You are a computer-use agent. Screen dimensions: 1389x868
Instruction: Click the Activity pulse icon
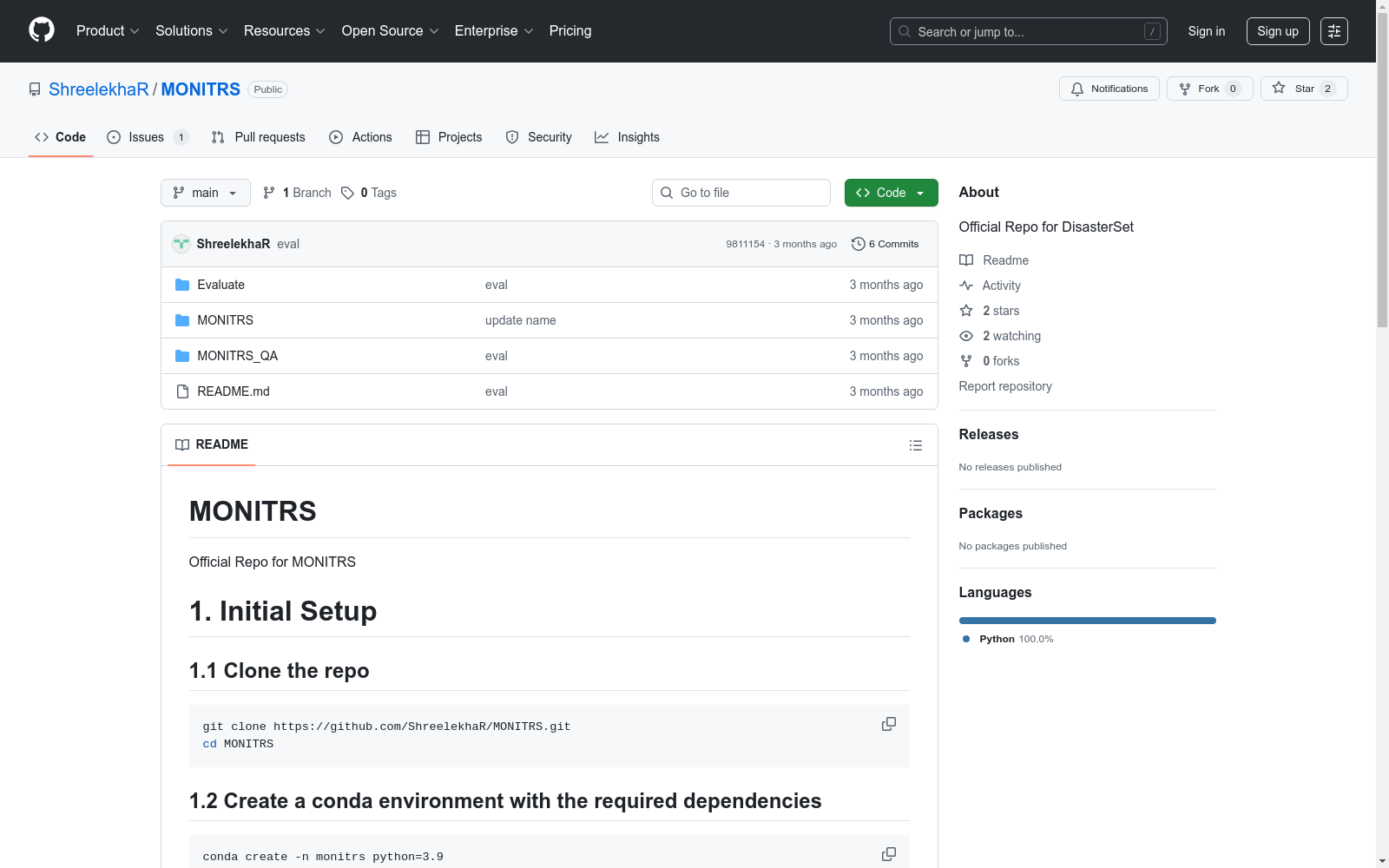[966, 286]
